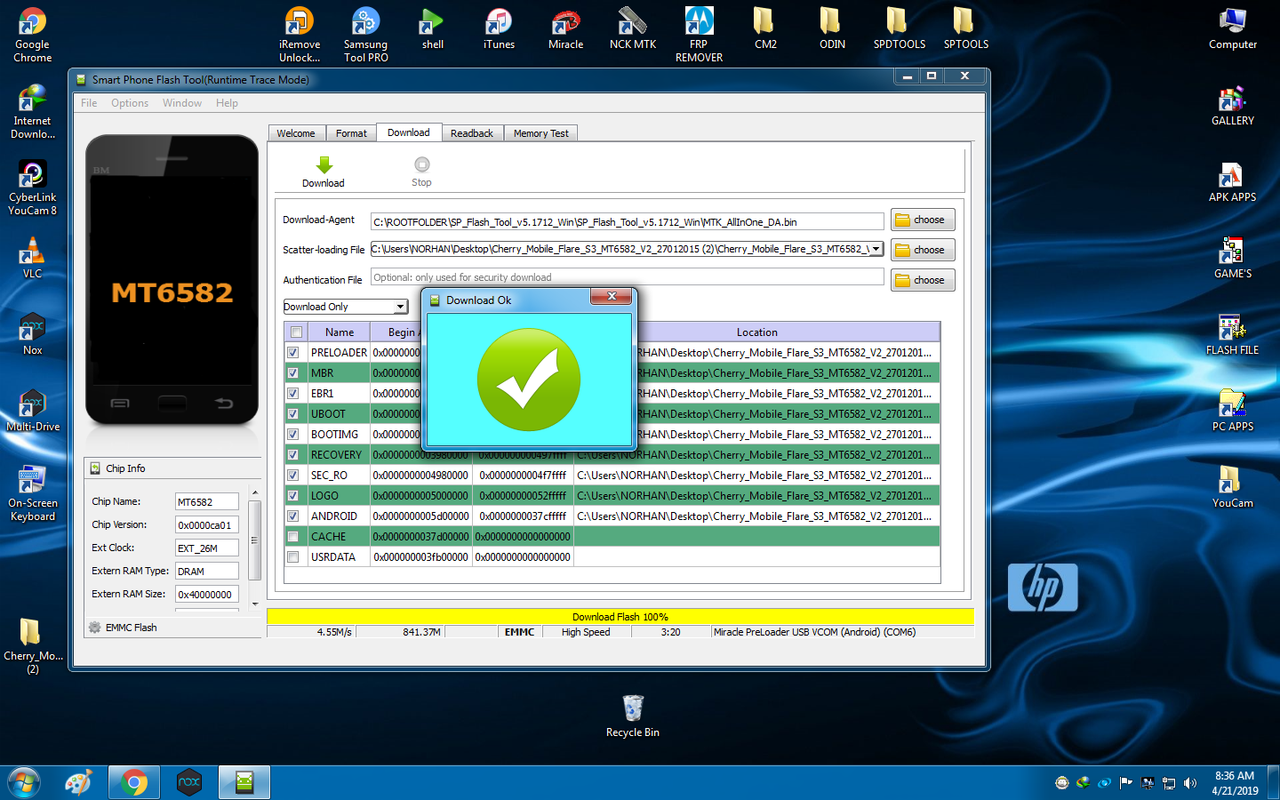Uncheck the EBR1 partition checkbox
The width and height of the screenshot is (1280, 800).
(x=293, y=393)
